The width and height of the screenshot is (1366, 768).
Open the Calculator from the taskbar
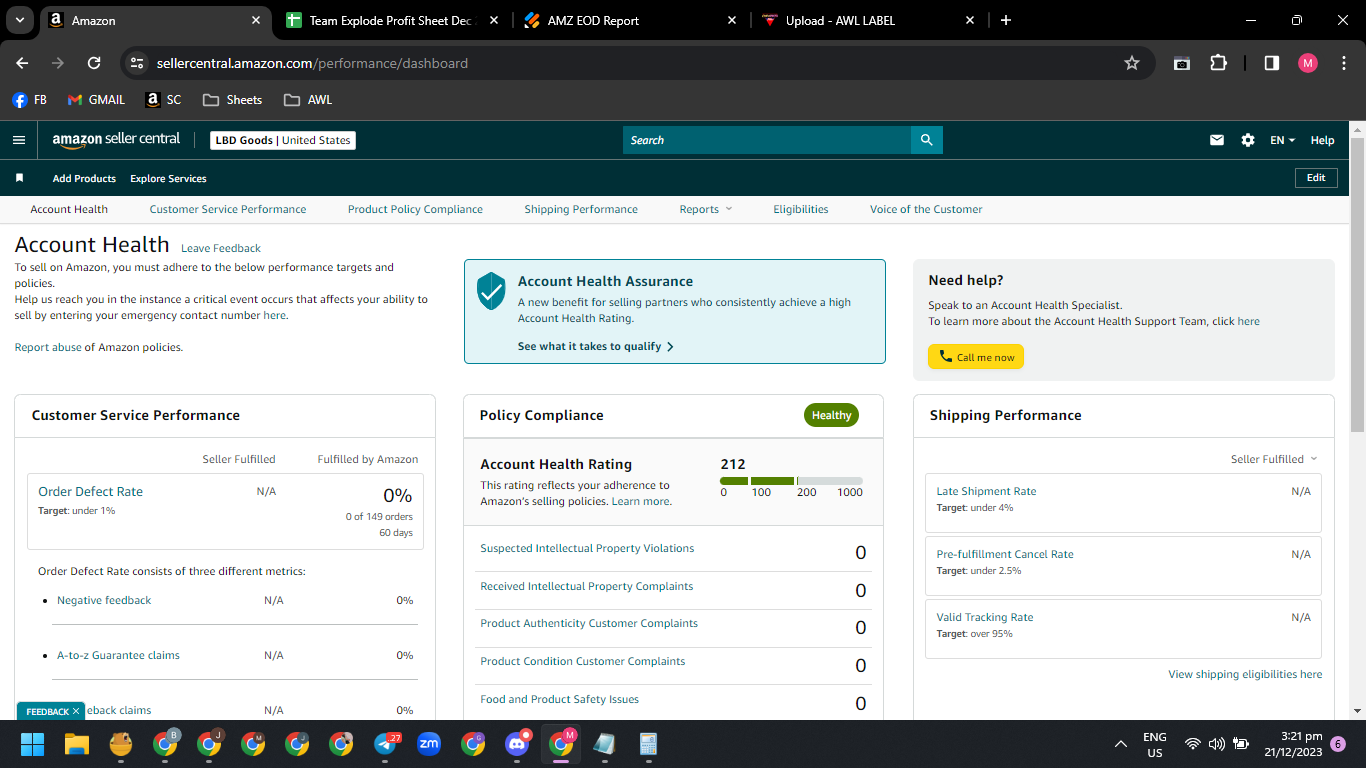click(648, 744)
